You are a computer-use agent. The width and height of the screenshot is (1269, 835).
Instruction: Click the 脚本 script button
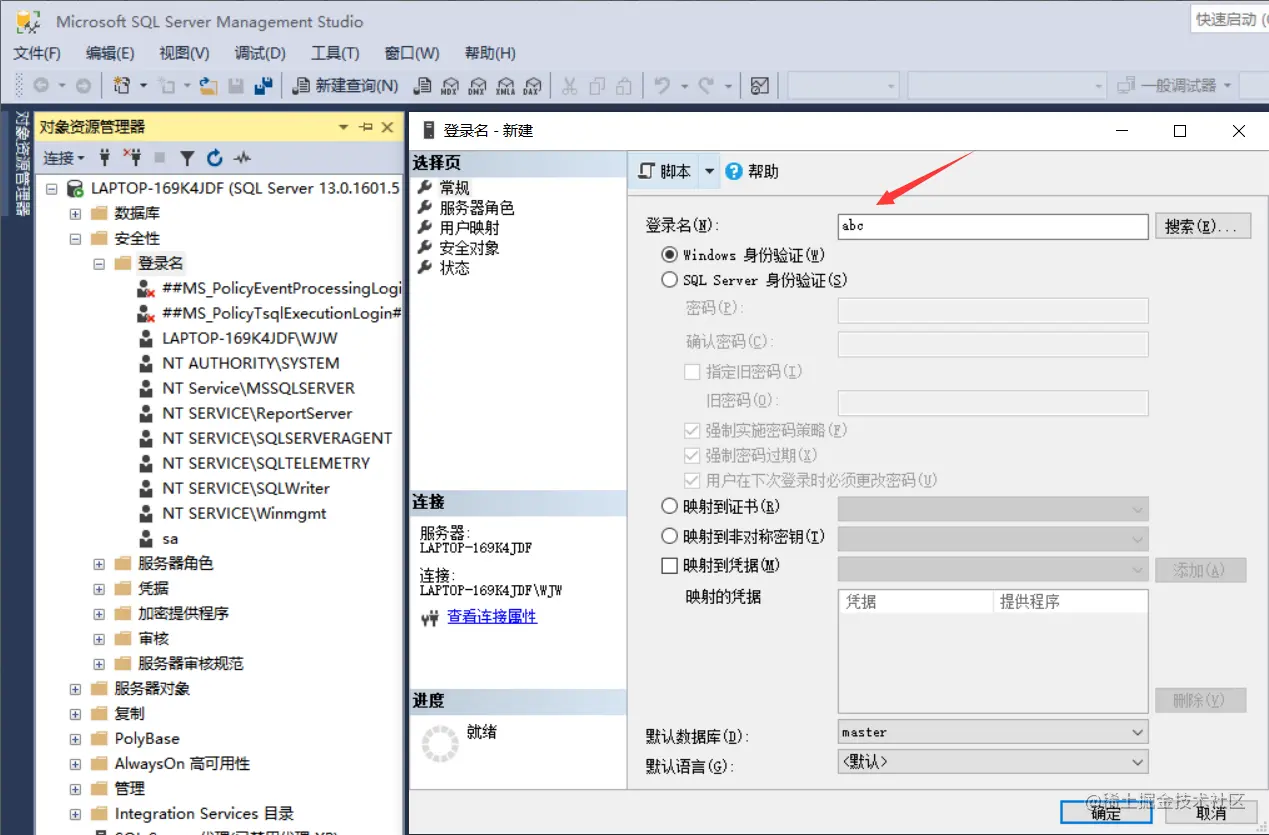tap(665, 171)
